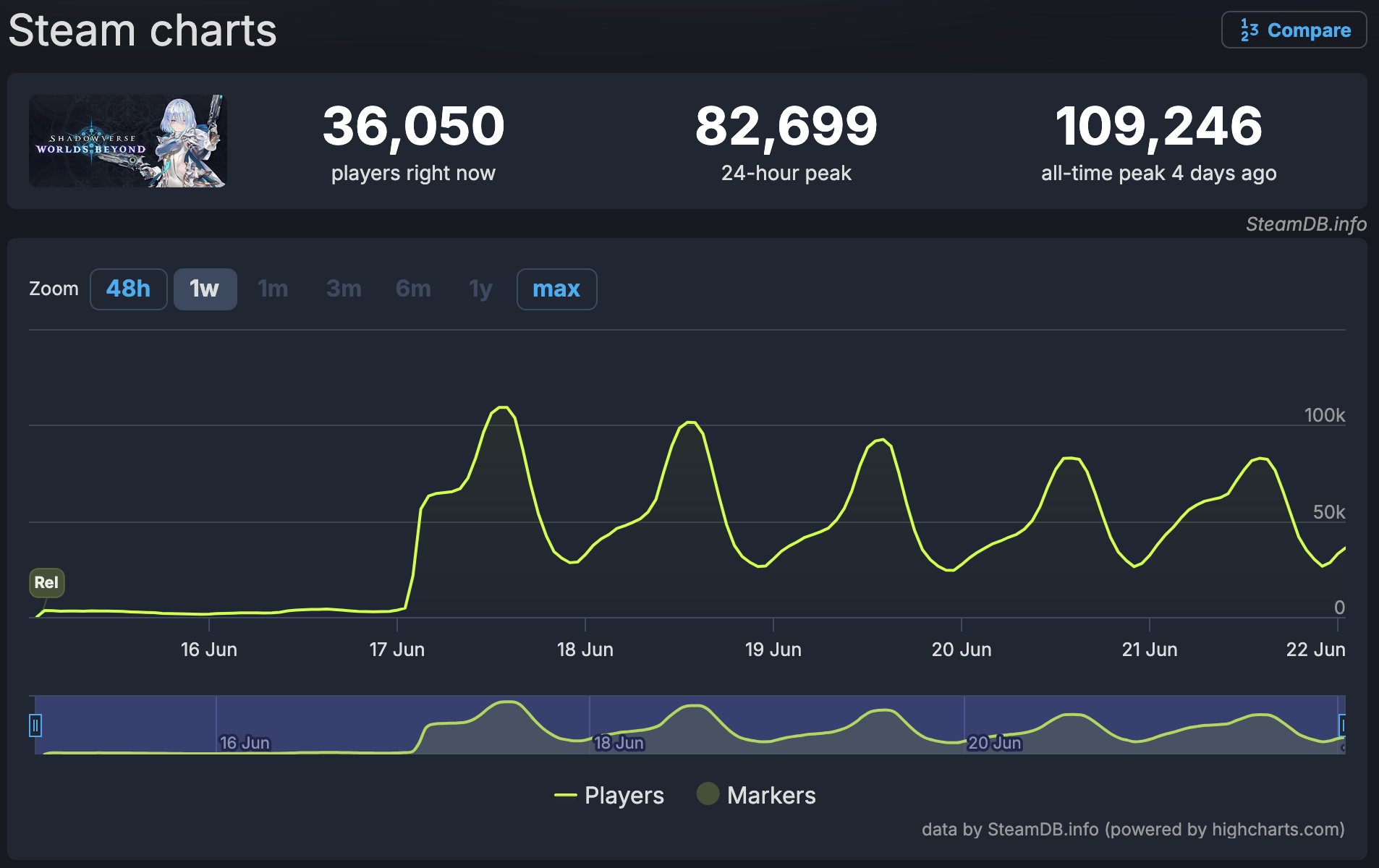Pick the 1y zoom option

(x=480, y=289)
